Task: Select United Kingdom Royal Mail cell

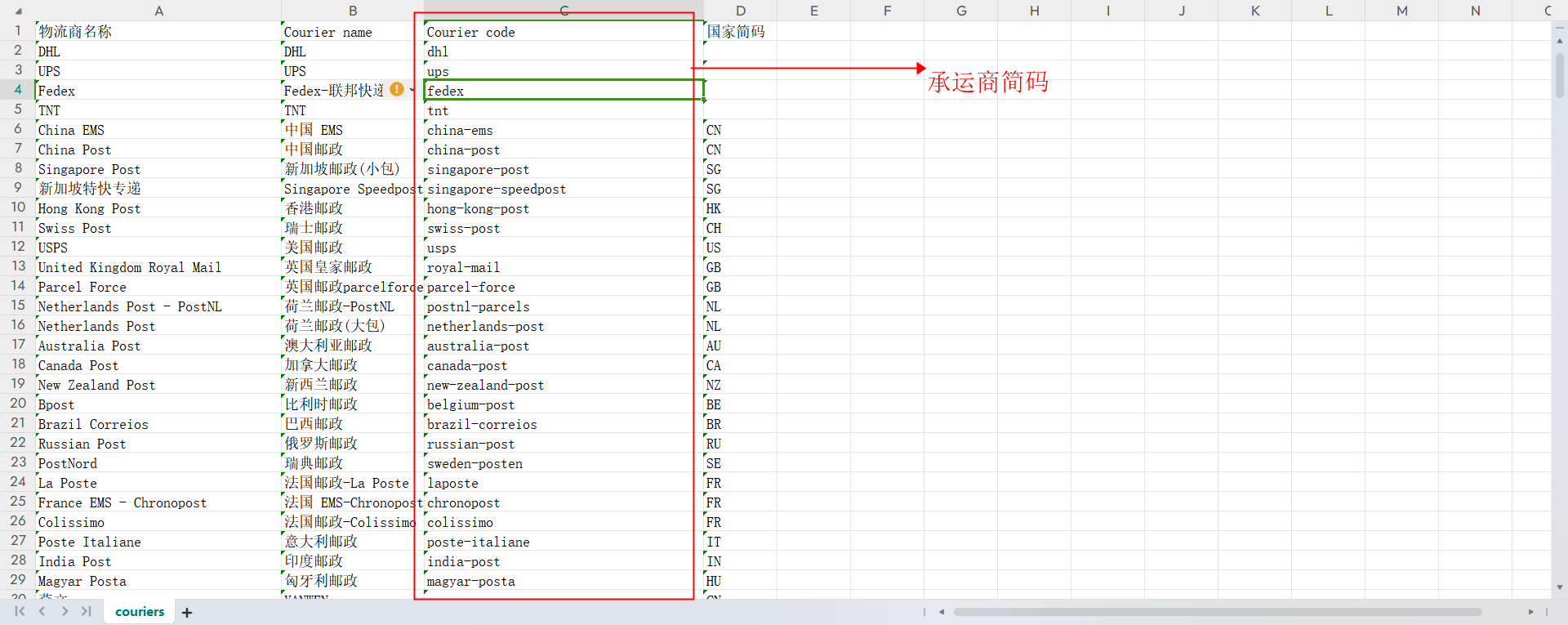Action: tap(158, 266)
